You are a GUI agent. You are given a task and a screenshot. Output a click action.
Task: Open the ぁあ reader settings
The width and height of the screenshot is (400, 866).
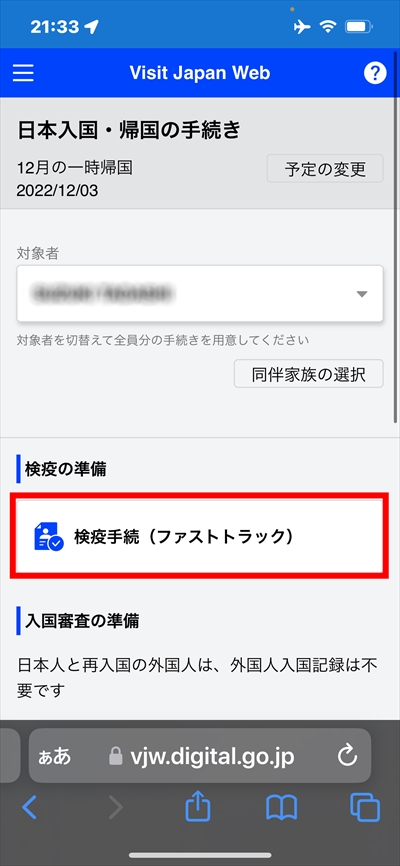(x=54, y=756)
